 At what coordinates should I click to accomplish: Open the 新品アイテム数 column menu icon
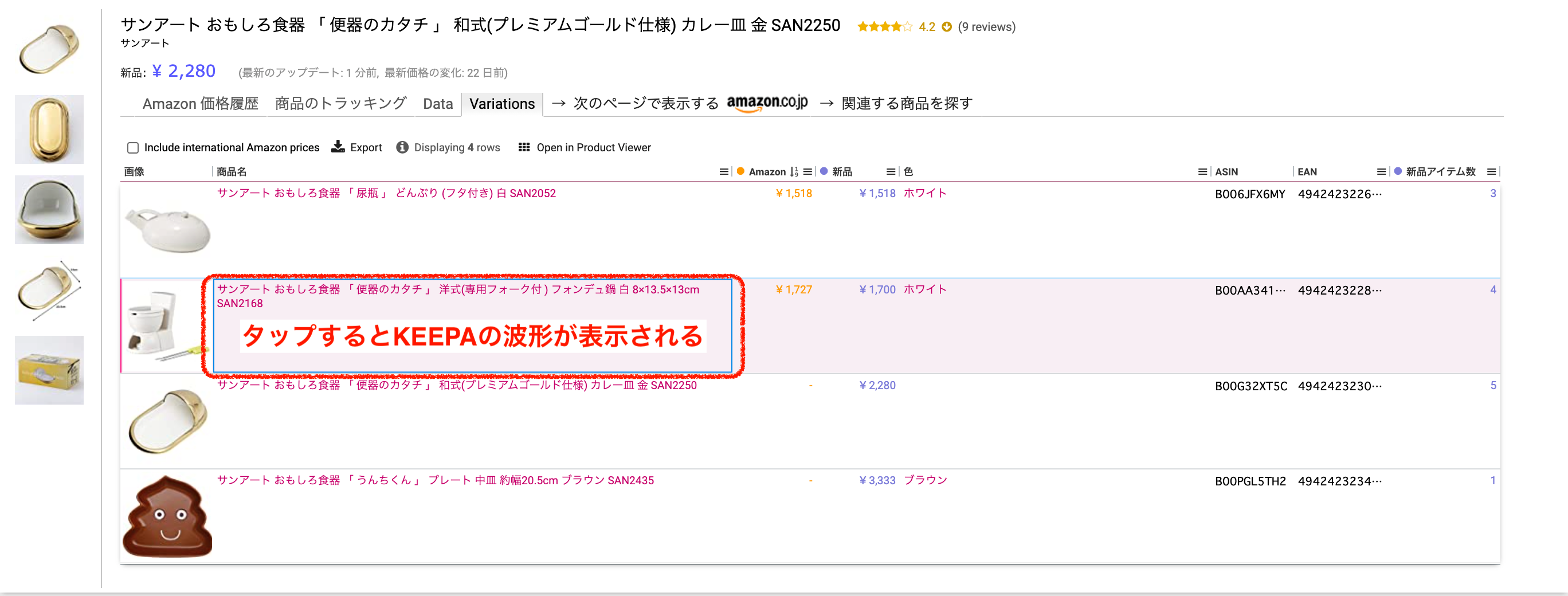(1491, 172)
